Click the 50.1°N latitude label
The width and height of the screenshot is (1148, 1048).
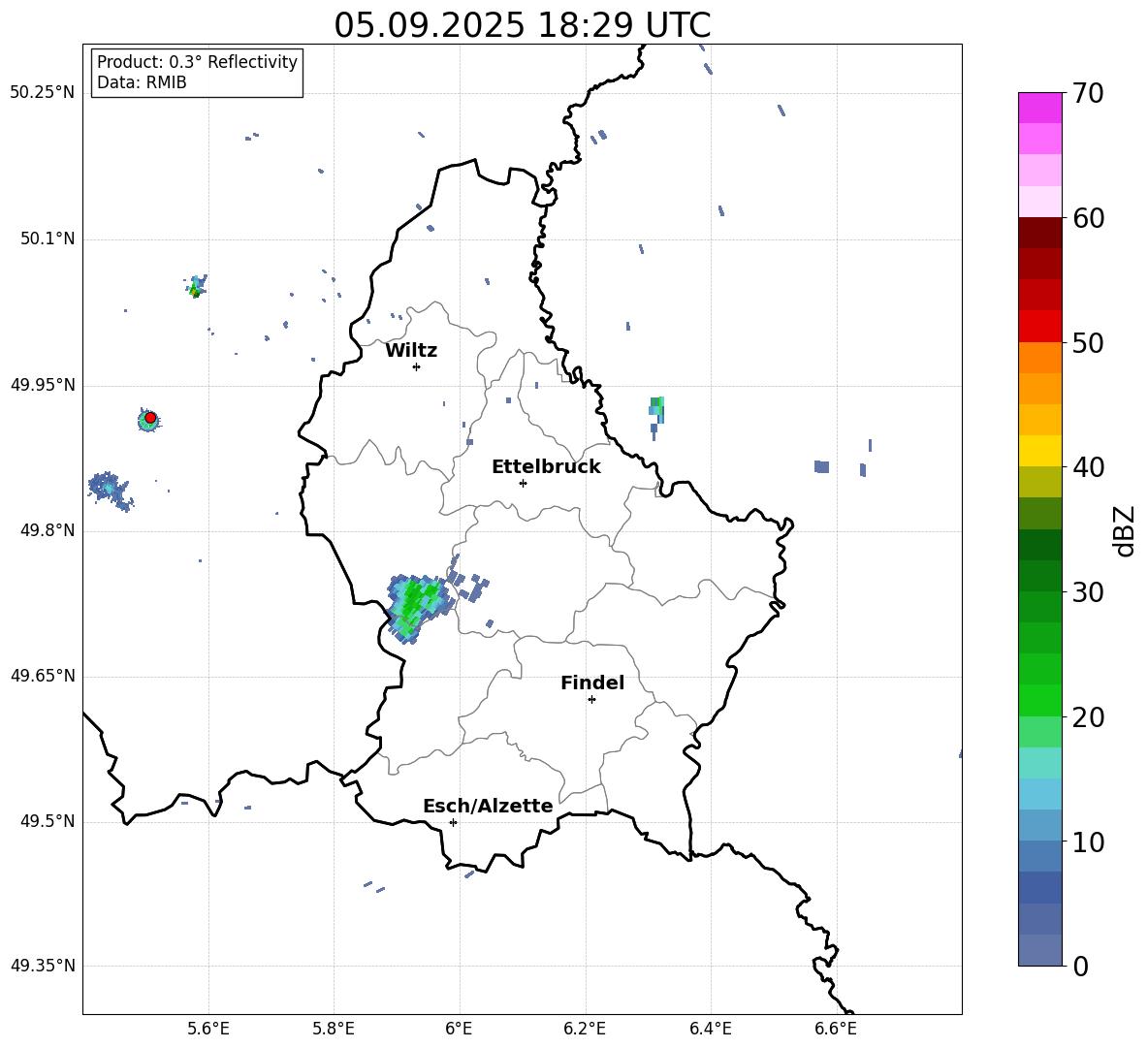coord(48,238)
